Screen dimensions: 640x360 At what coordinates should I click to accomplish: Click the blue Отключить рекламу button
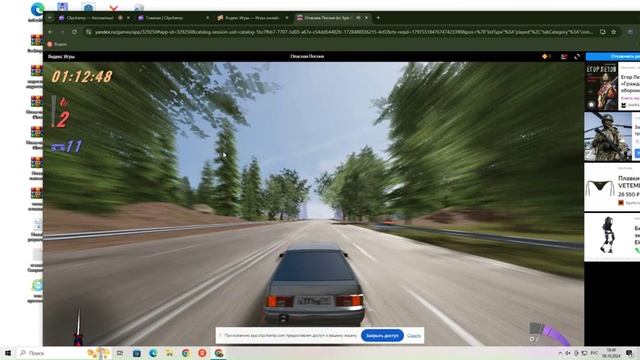click(613, 56)
